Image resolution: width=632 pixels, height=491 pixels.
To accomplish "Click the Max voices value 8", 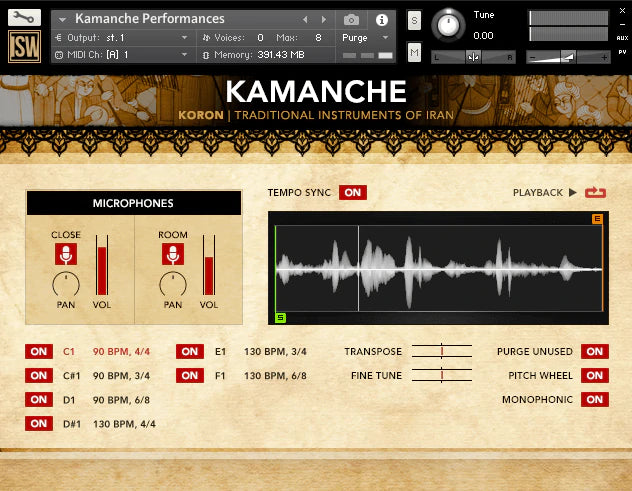I will [318, 37].
